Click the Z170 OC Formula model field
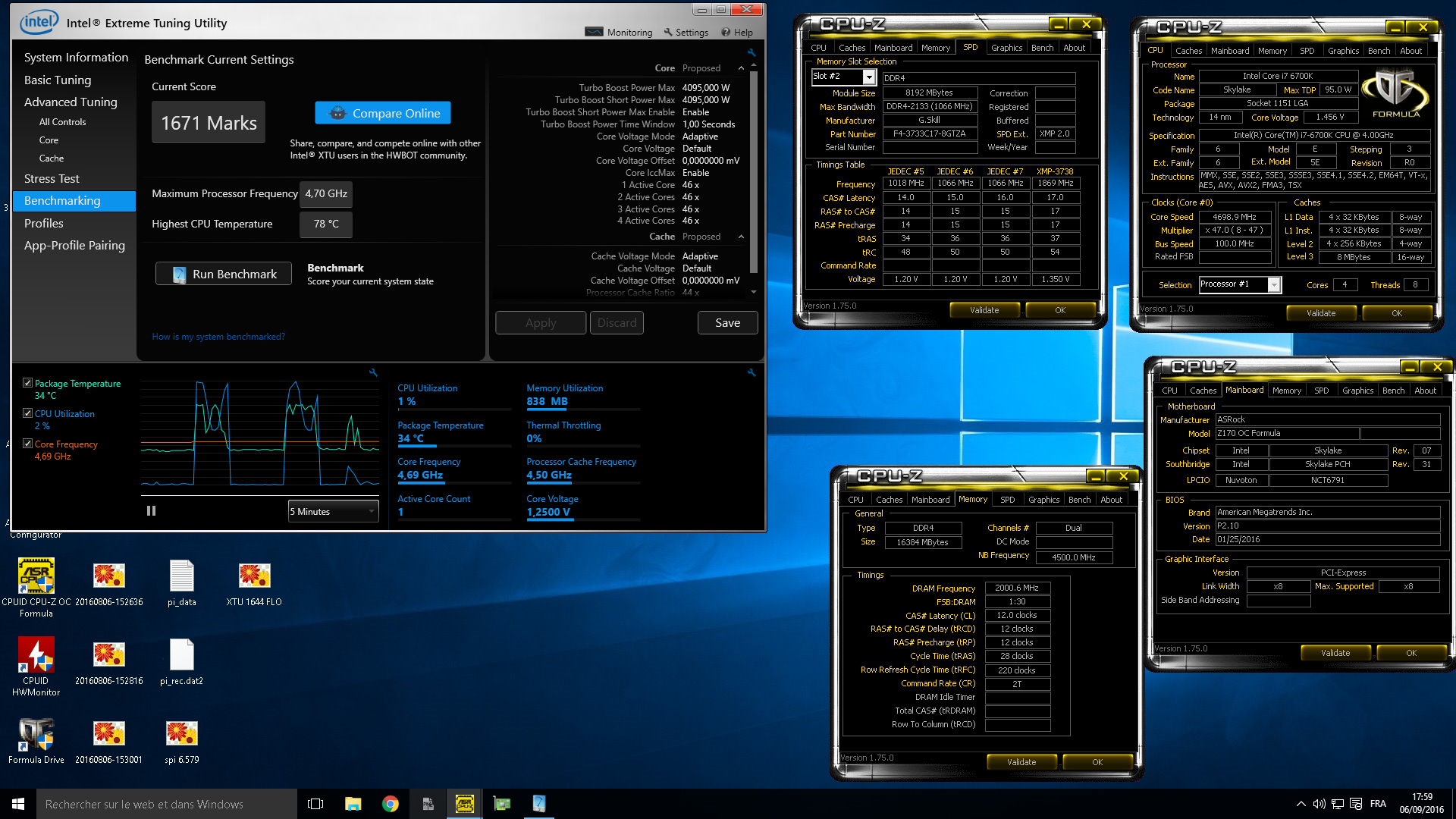The image size is (1456, 819). pos(1287,434)
